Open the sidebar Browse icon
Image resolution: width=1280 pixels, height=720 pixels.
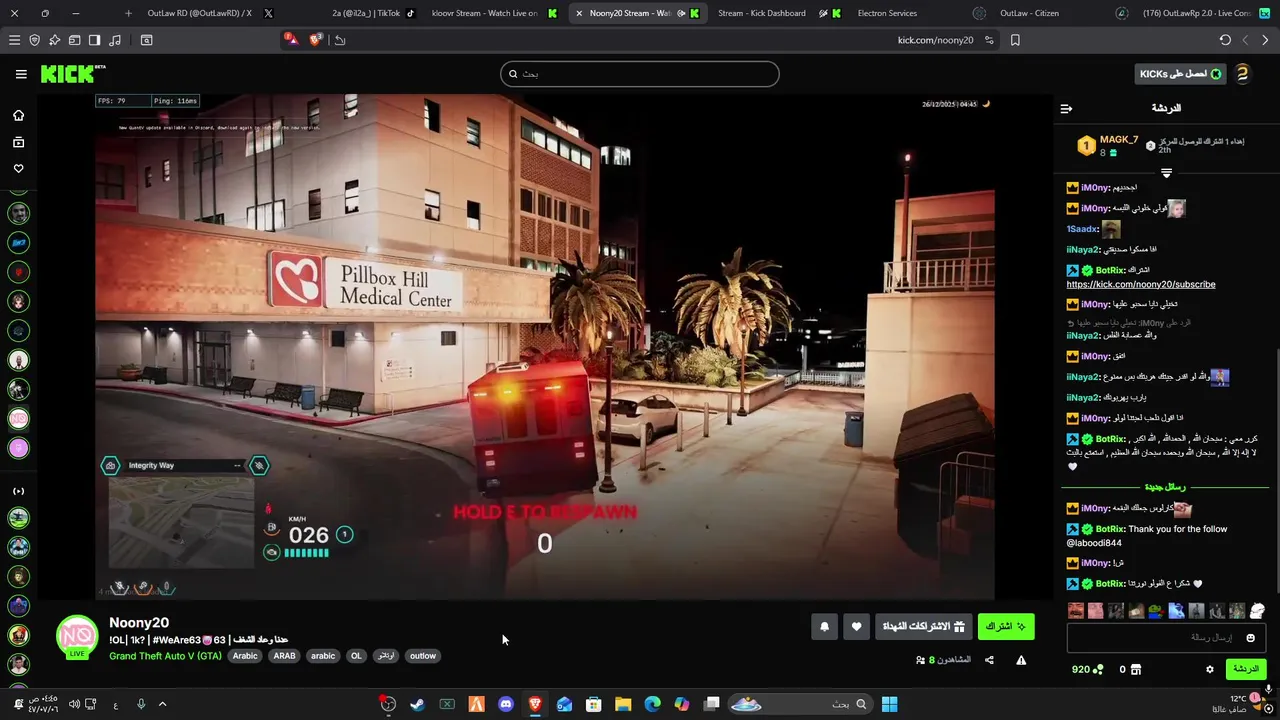[x=18, y=142]
